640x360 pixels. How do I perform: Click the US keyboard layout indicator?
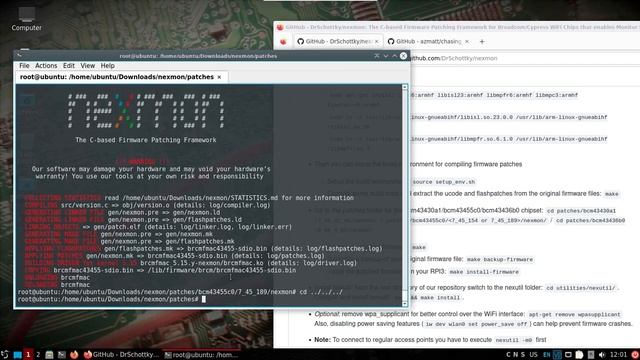tap(533, 355)
